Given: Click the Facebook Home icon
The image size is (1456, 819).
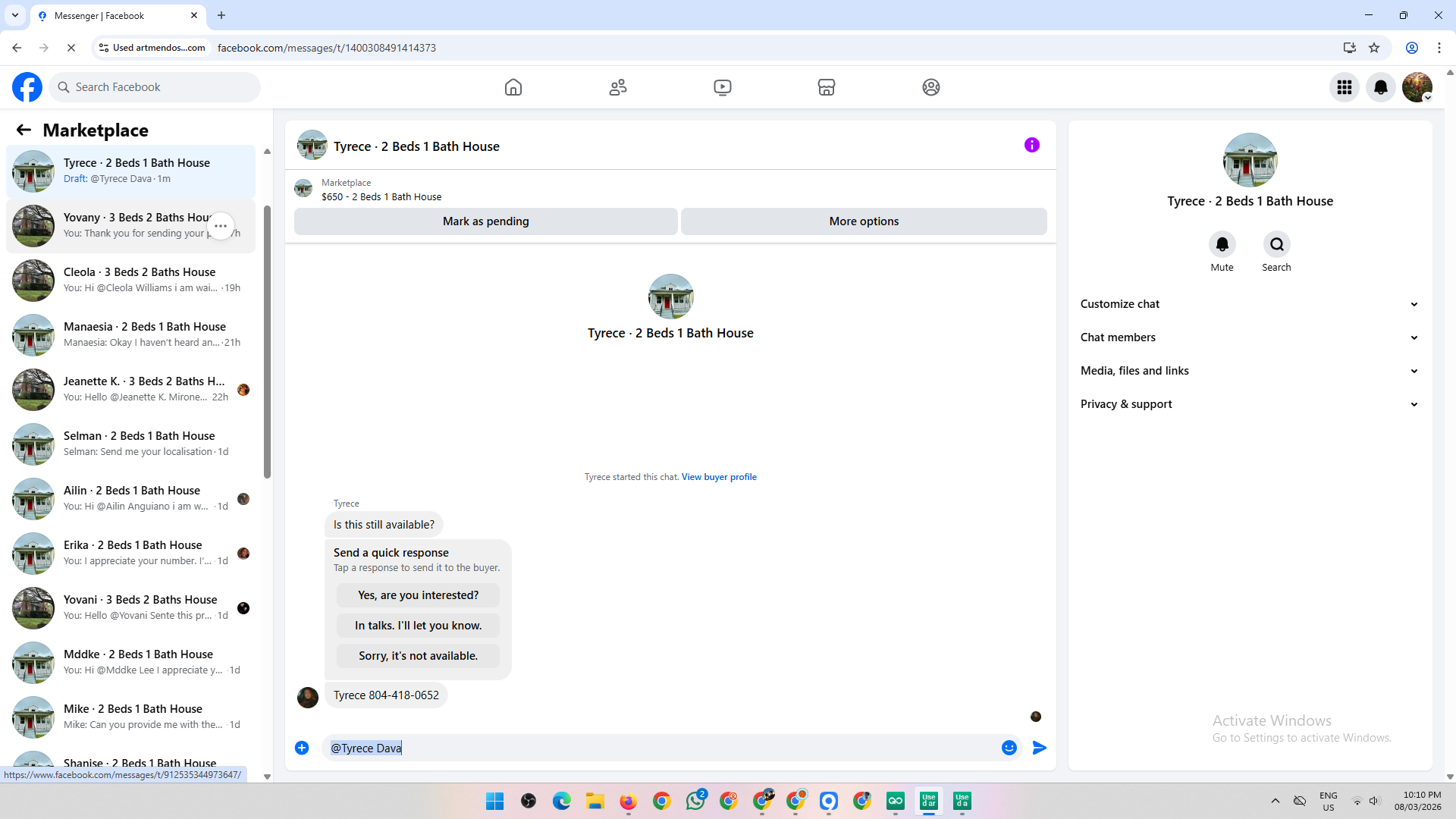Looking at the screenshot, I should tap(513, 87).
